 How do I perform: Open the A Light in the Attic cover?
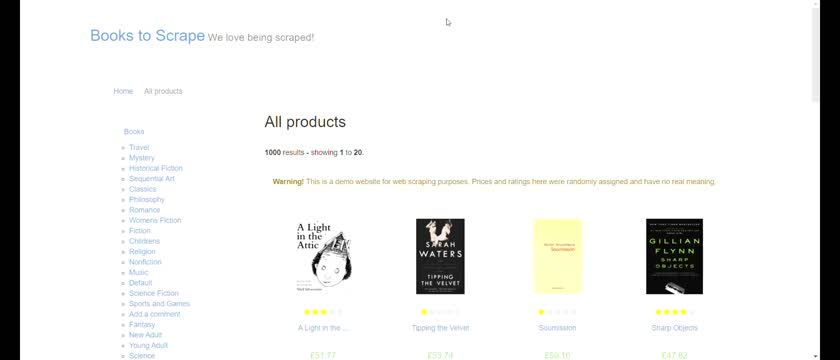323,256
